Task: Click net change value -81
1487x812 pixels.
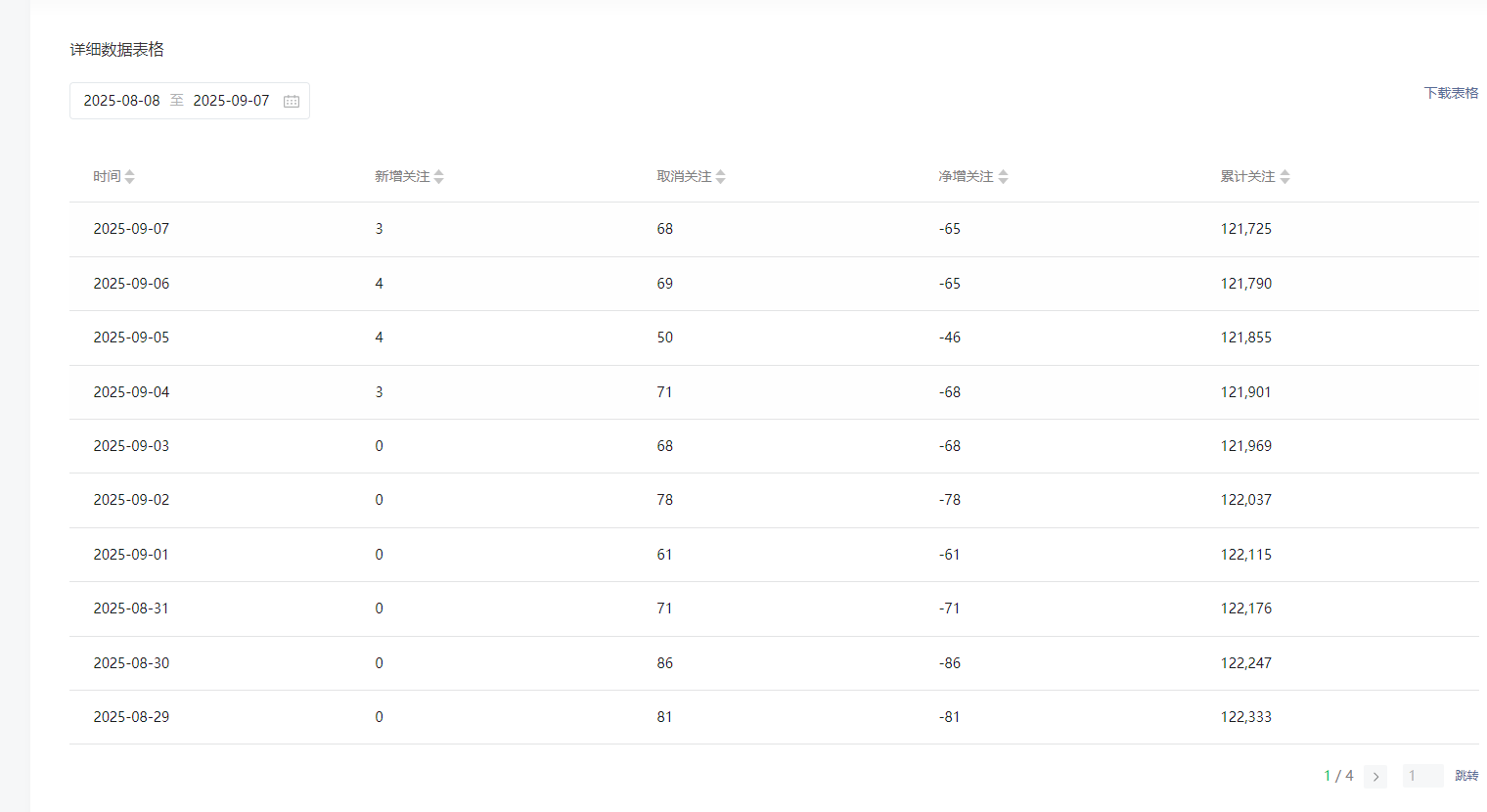Action: click(x=950, y=717)
